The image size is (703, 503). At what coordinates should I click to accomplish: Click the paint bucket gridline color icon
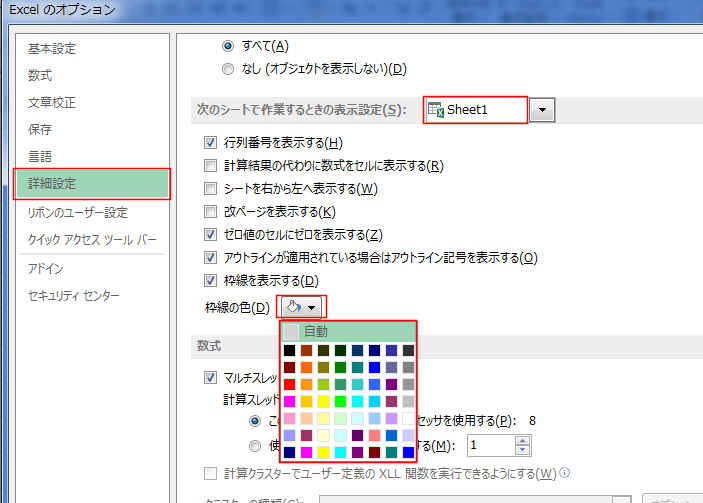pyautogui.click(x=294, y=307)
